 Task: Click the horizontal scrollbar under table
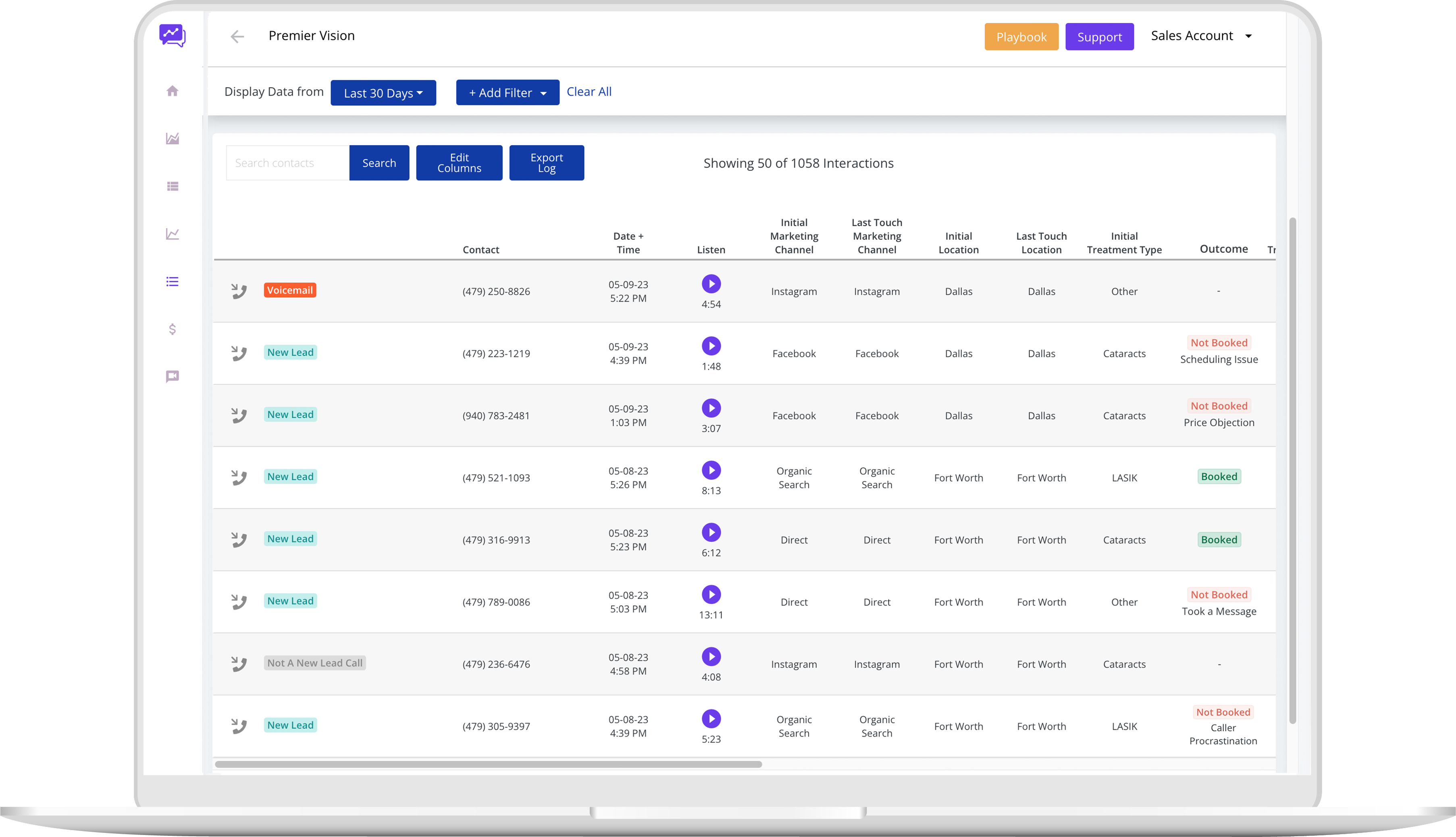click(489, 764)
